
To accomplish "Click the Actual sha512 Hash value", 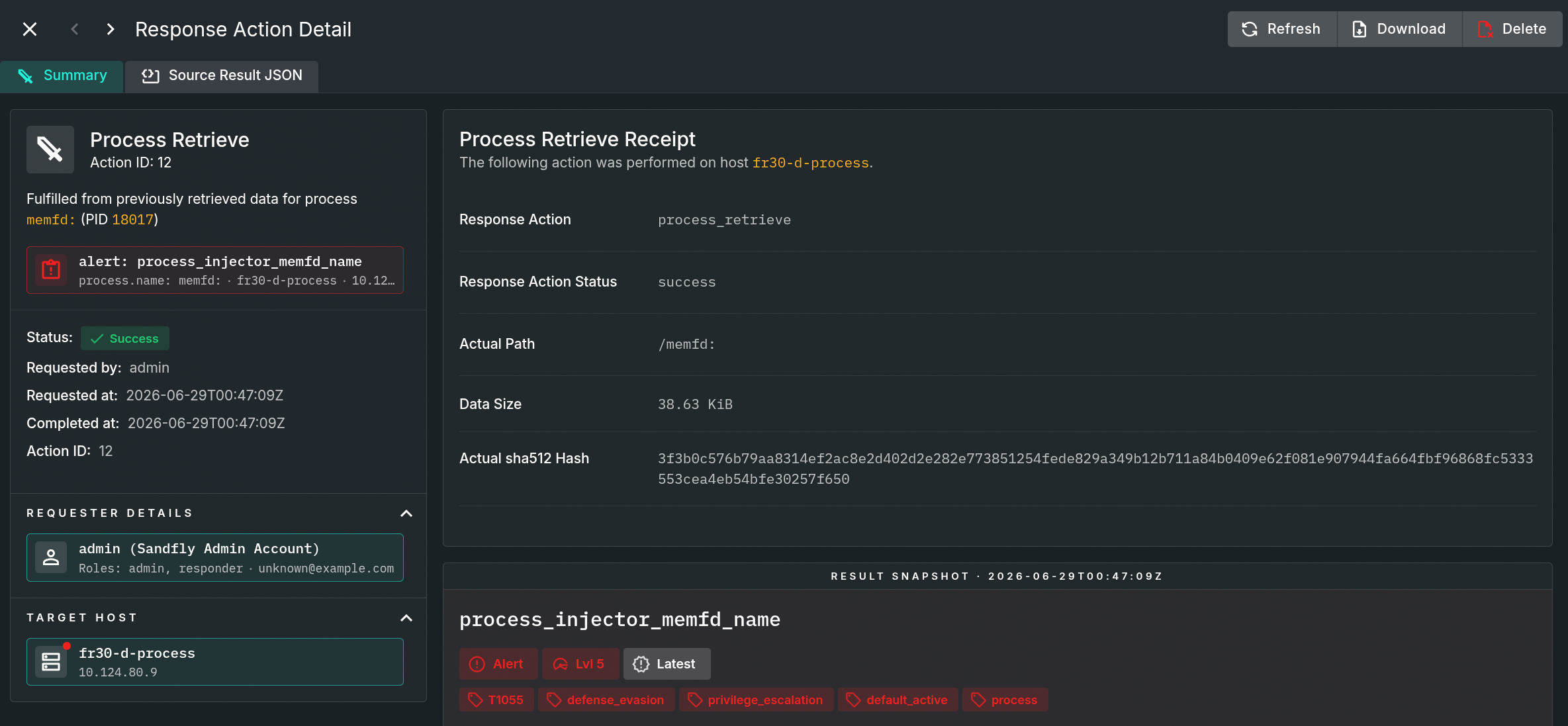I will (x=1095, y=469).
